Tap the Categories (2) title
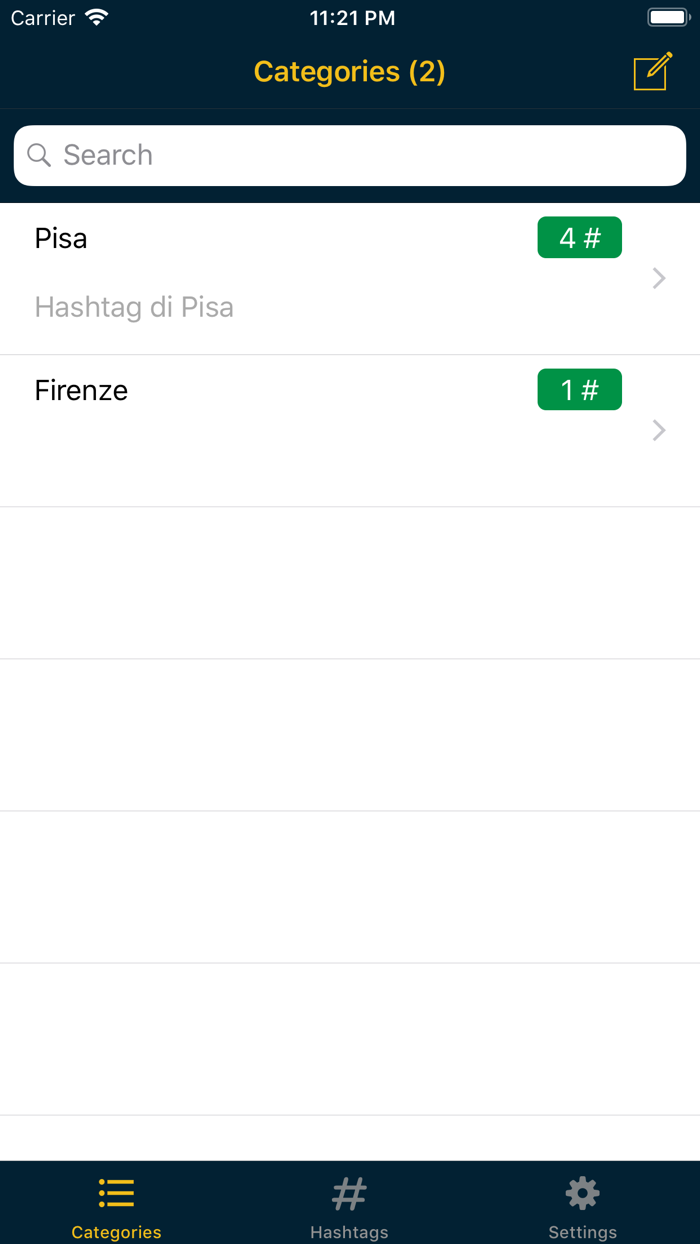Image resolution: width=700 pixels, height=1244 pixels. pyautogui.click(x=349, y=71)
